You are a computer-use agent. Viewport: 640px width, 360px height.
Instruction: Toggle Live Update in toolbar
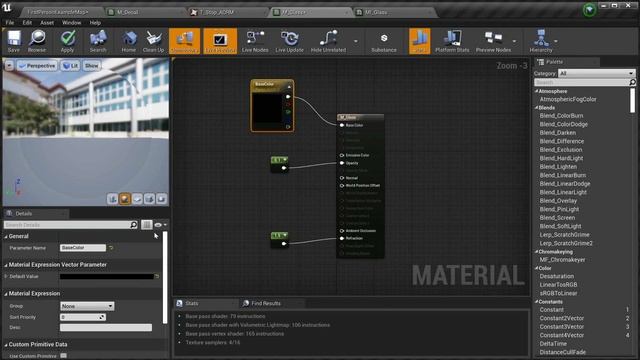289,41
